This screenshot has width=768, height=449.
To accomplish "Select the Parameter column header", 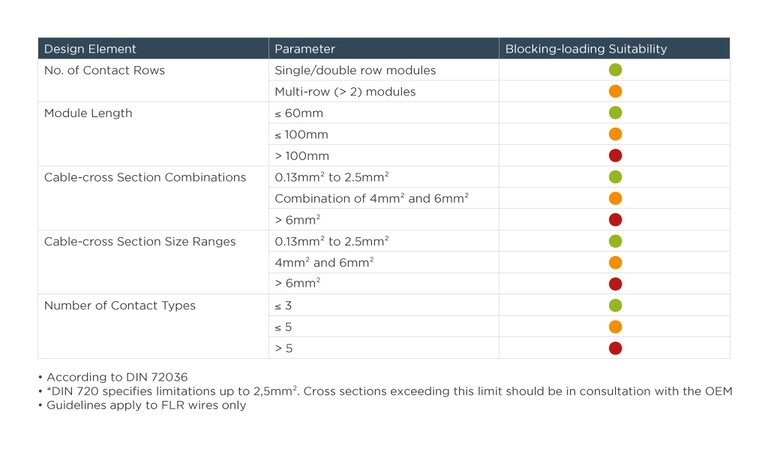I will coord(305,49).
